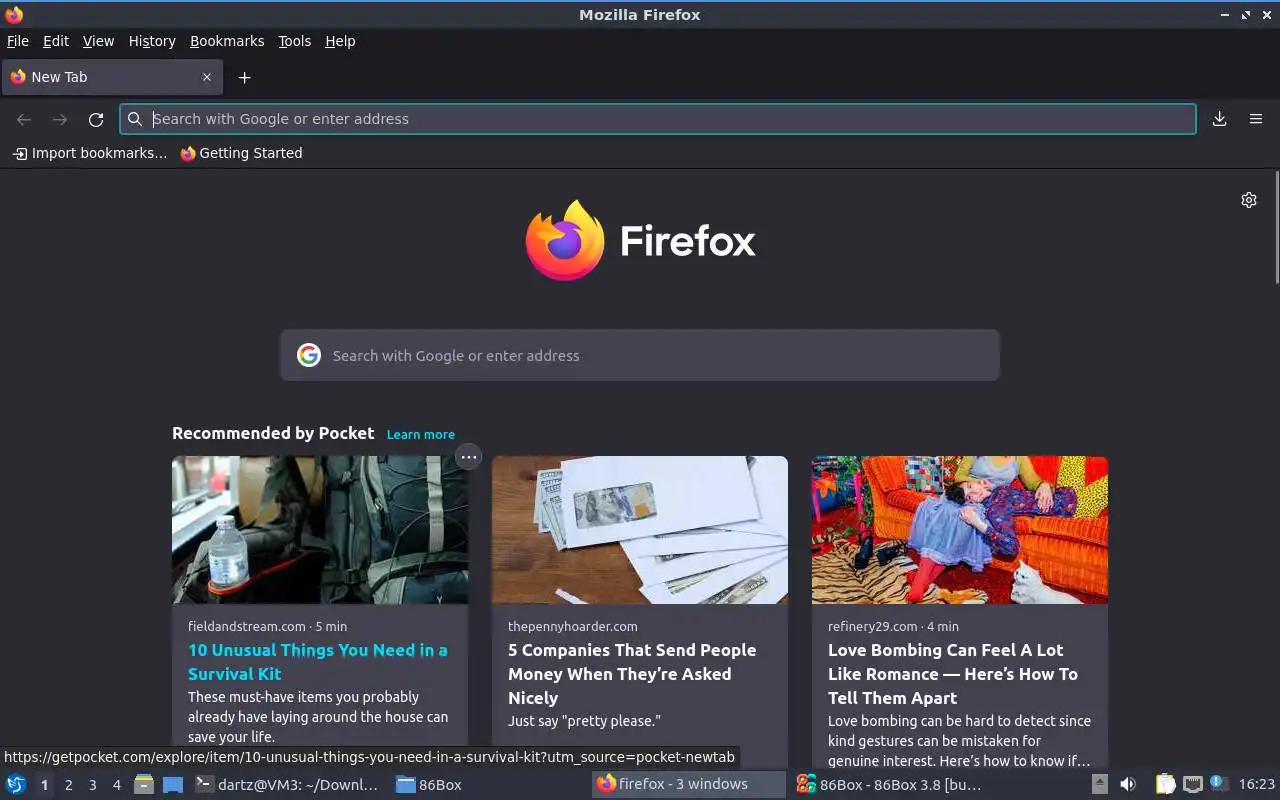
Task: Switch to virtual desktop 1
Action: point(44,785)
